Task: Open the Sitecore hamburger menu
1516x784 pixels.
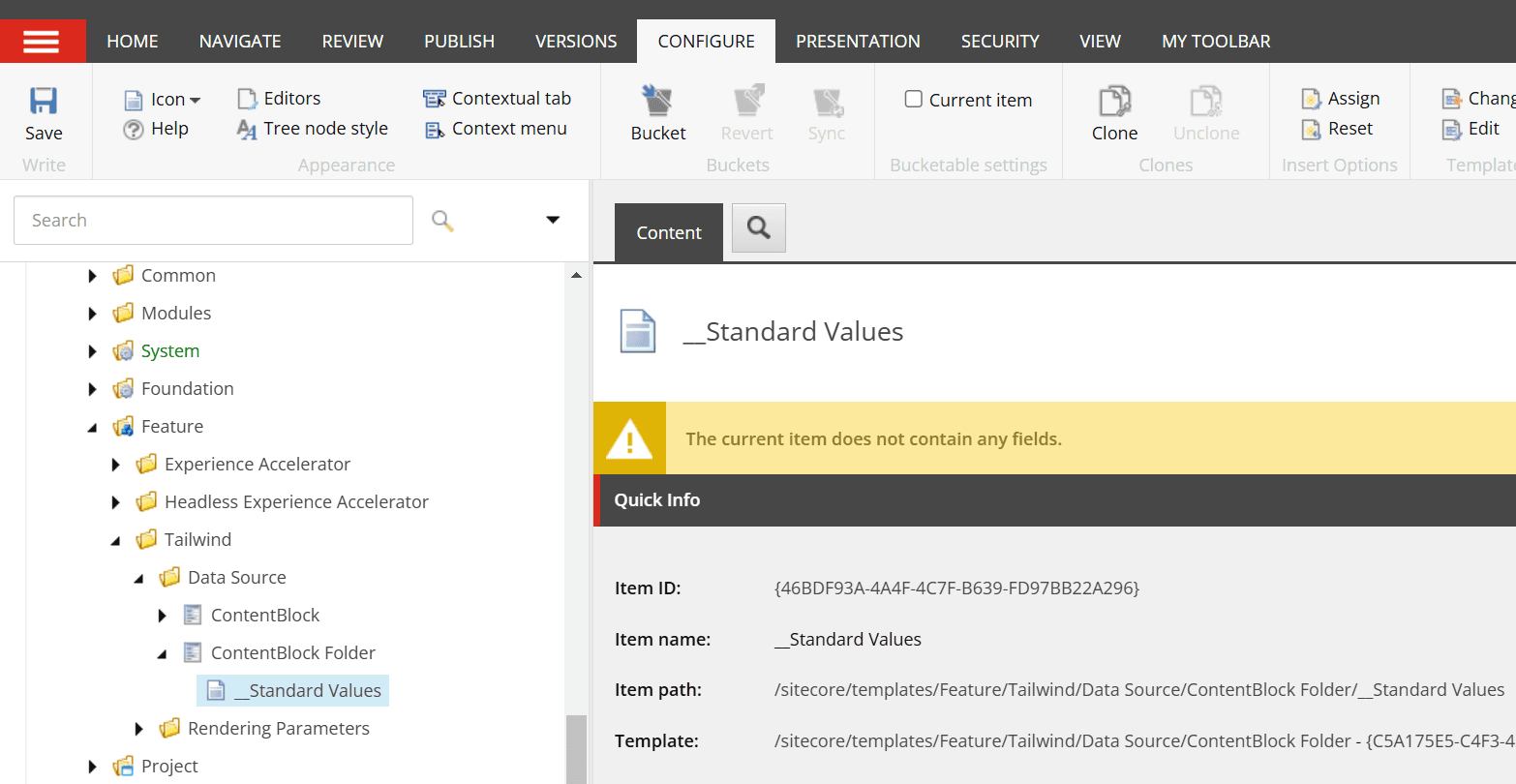Action: pos(43,42)
